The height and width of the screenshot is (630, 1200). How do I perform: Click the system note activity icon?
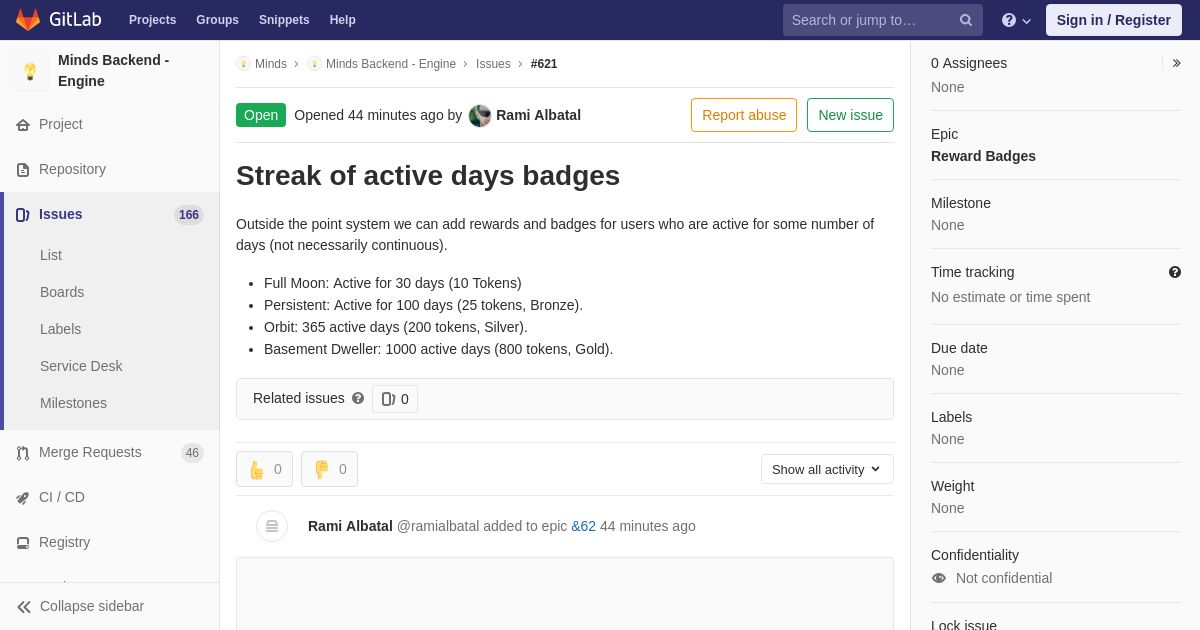[272, 526]
